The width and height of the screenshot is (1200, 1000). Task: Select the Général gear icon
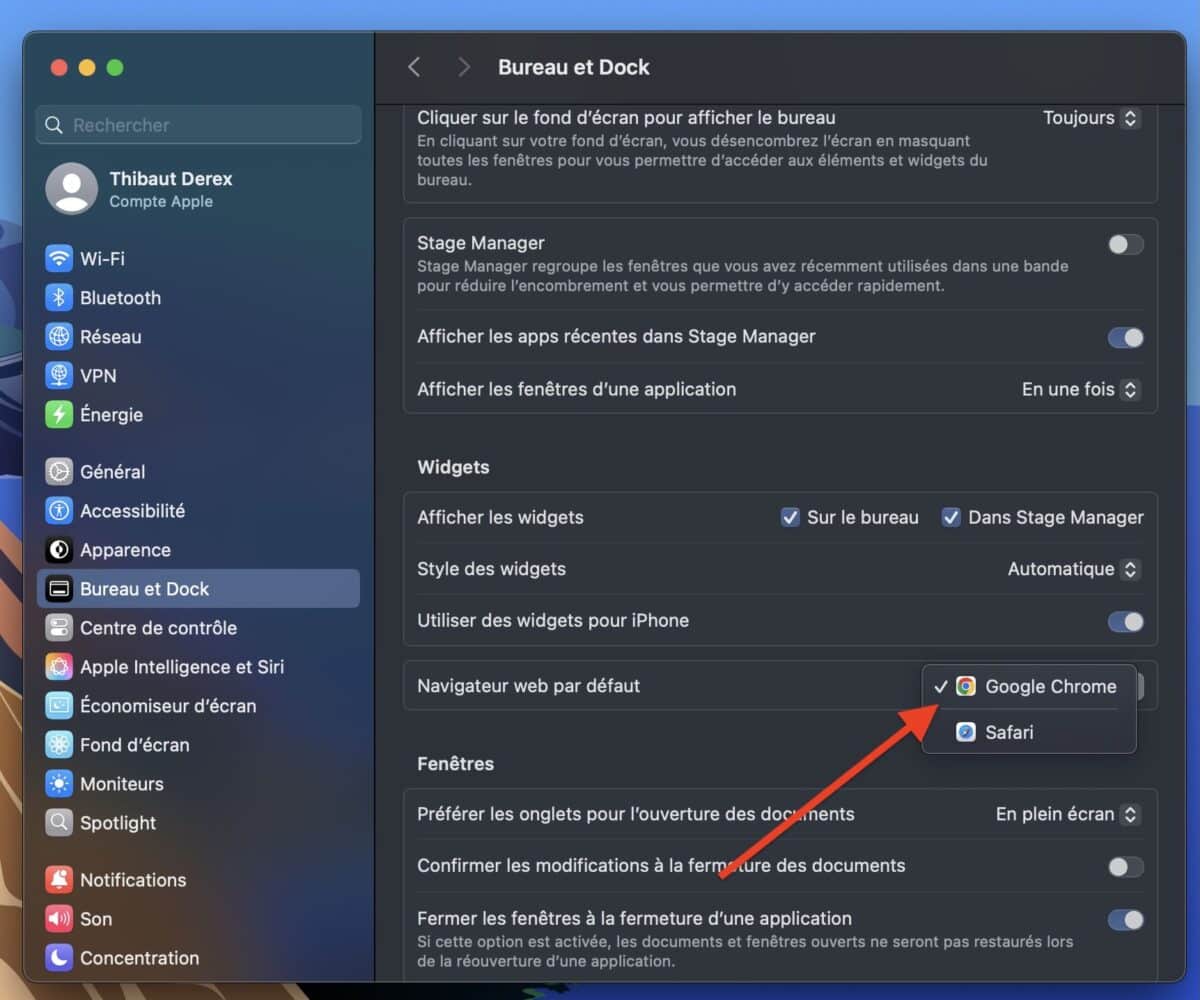click(59, 471)
